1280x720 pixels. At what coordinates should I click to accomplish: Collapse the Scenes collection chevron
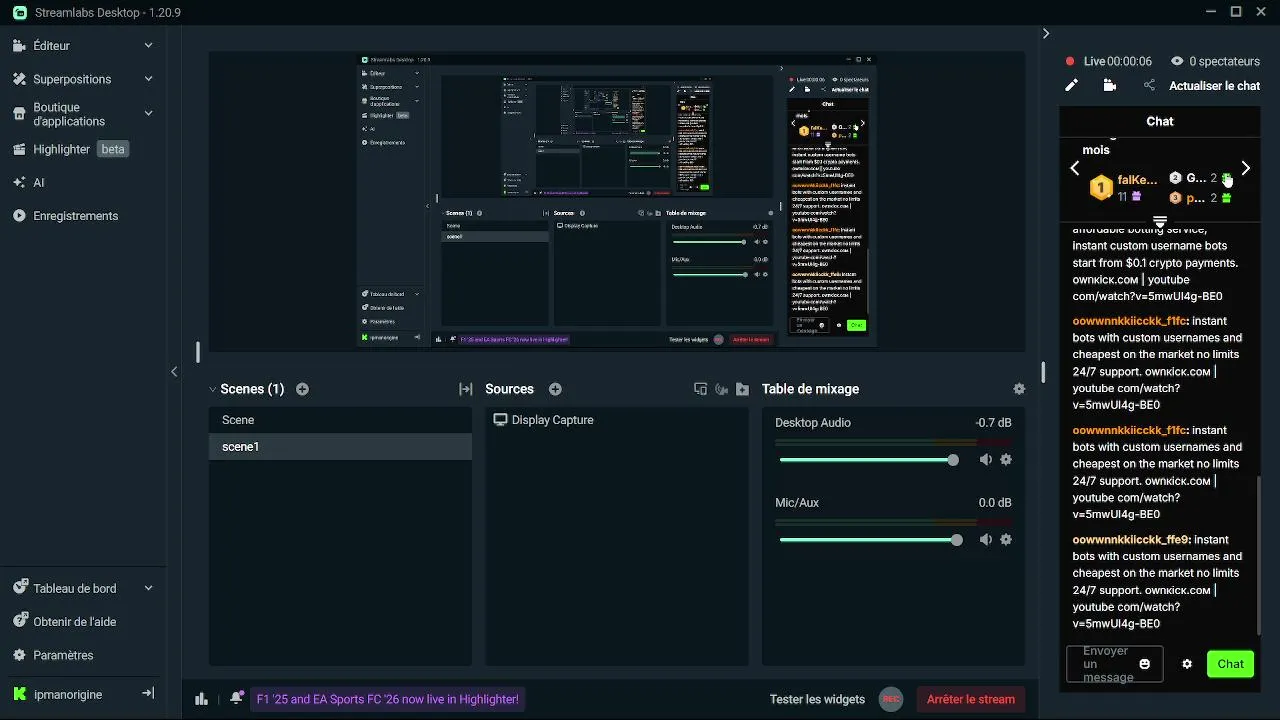[213, 389]
